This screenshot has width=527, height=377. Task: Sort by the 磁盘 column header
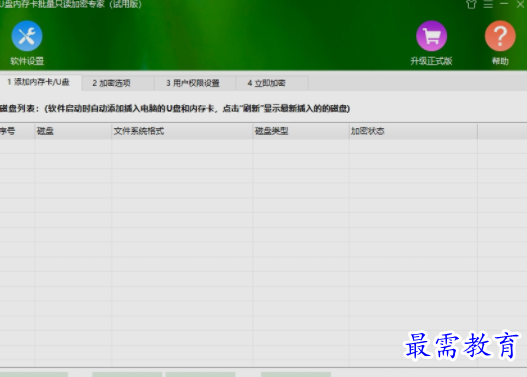[73, 131]
